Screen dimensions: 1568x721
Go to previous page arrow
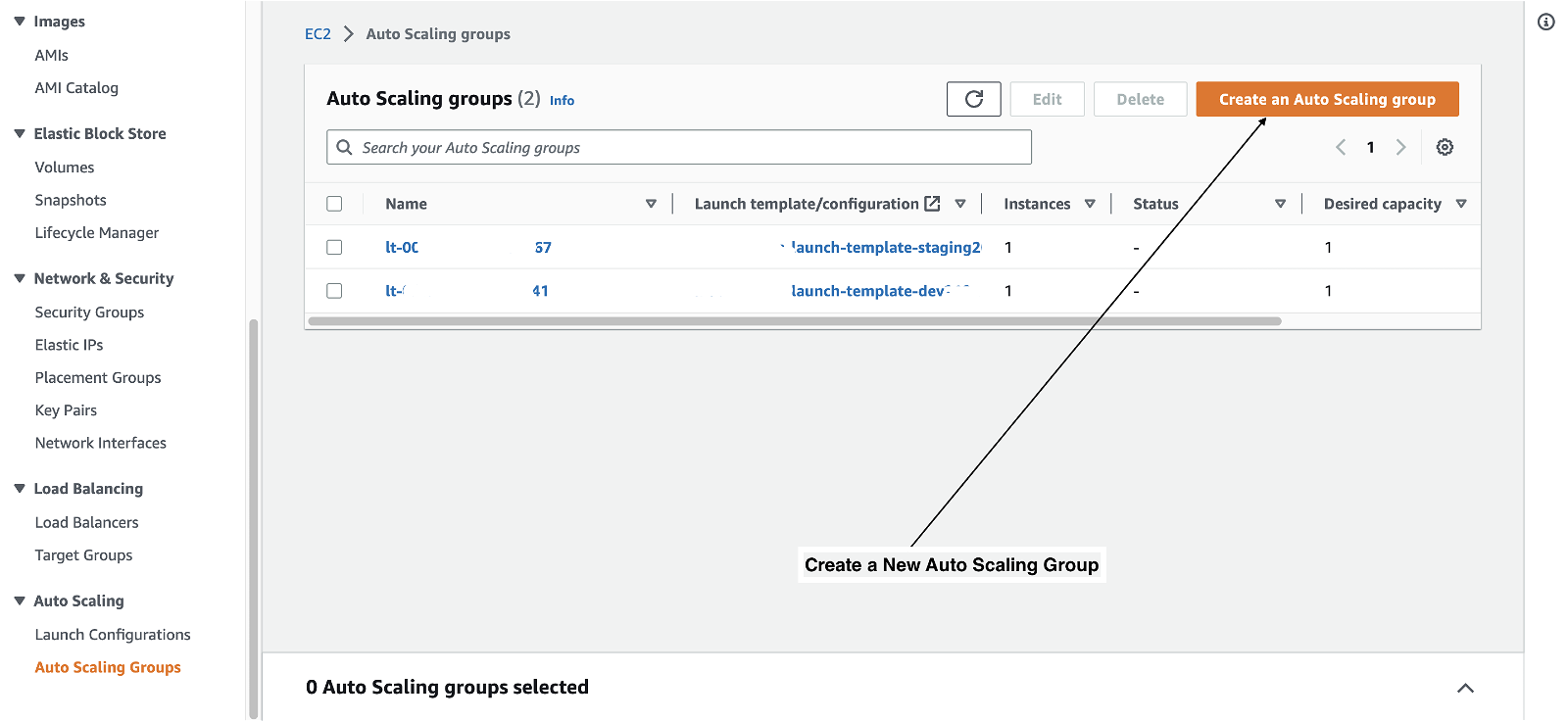tap(1341, 147)
